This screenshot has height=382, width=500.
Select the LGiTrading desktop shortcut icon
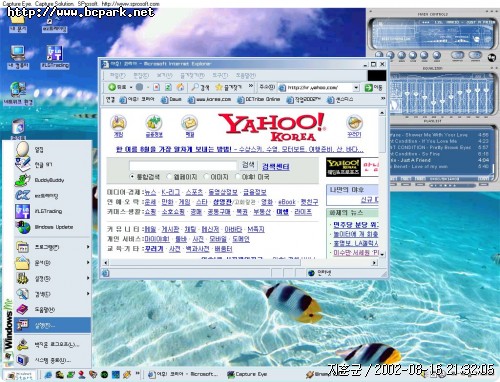coord(55,57)
